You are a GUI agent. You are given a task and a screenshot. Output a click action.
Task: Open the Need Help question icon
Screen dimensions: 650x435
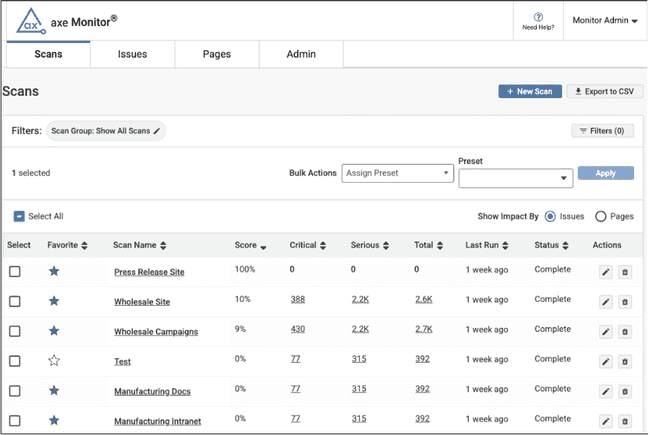538,17
